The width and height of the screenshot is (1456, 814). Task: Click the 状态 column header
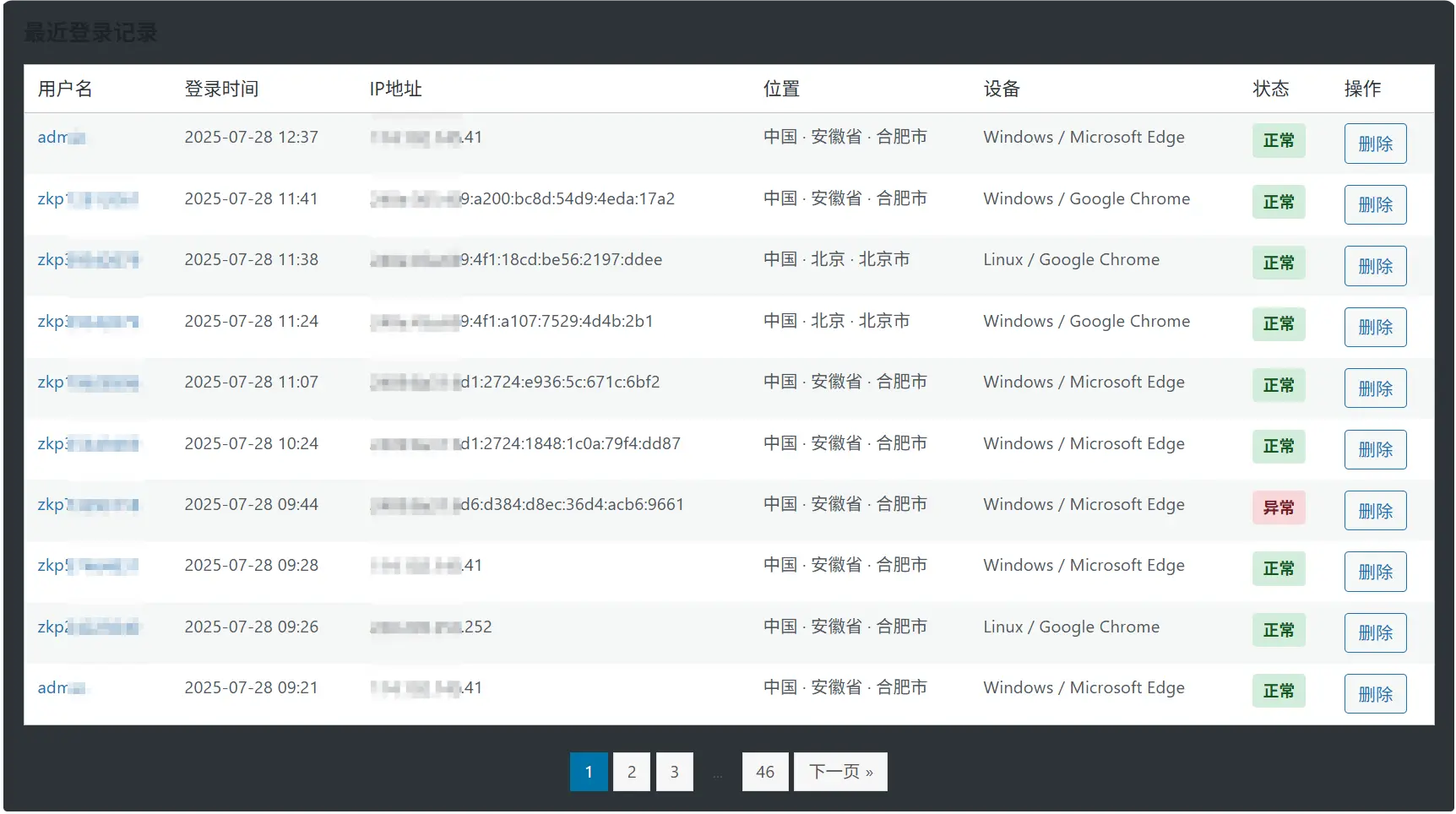[1270, 89]
